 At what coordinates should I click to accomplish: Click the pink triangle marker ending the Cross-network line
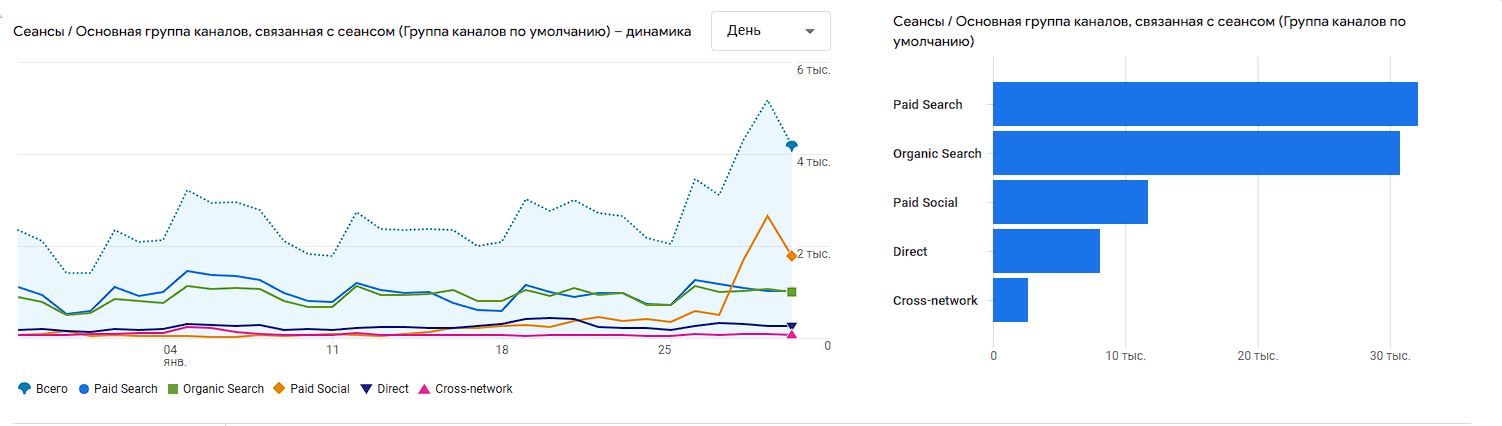[791, 334]
